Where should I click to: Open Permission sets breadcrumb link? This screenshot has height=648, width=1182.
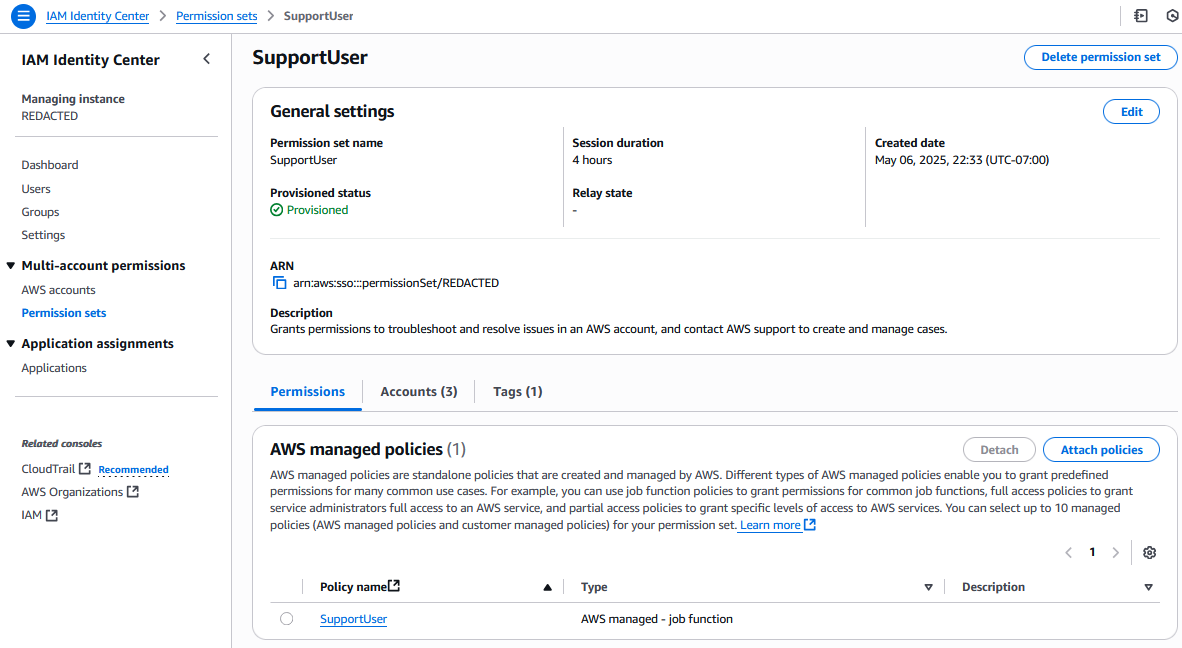pos(216,16)
